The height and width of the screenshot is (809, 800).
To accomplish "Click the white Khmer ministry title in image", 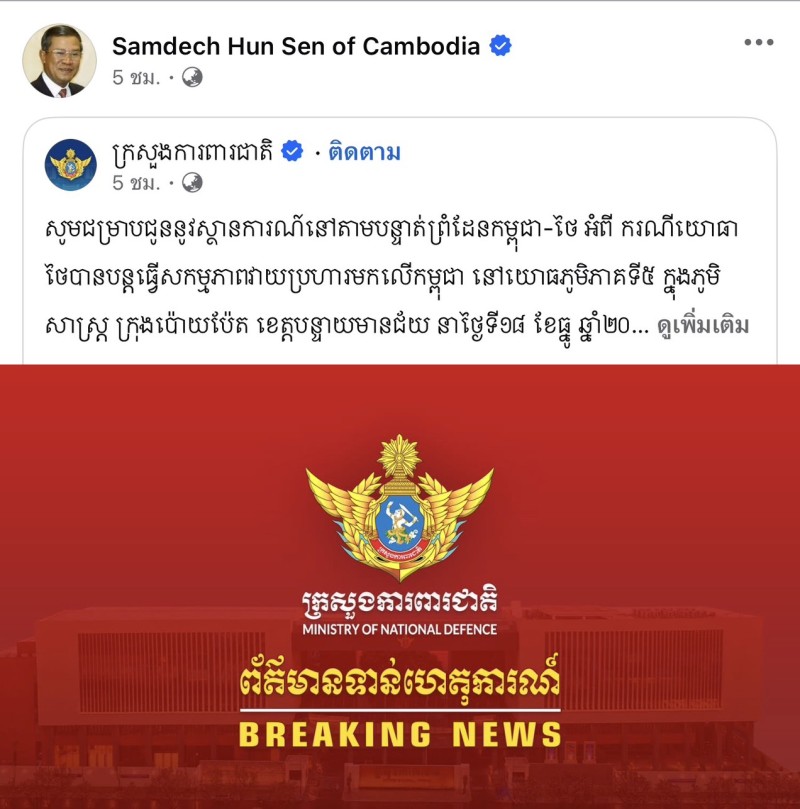I will 400,603.
